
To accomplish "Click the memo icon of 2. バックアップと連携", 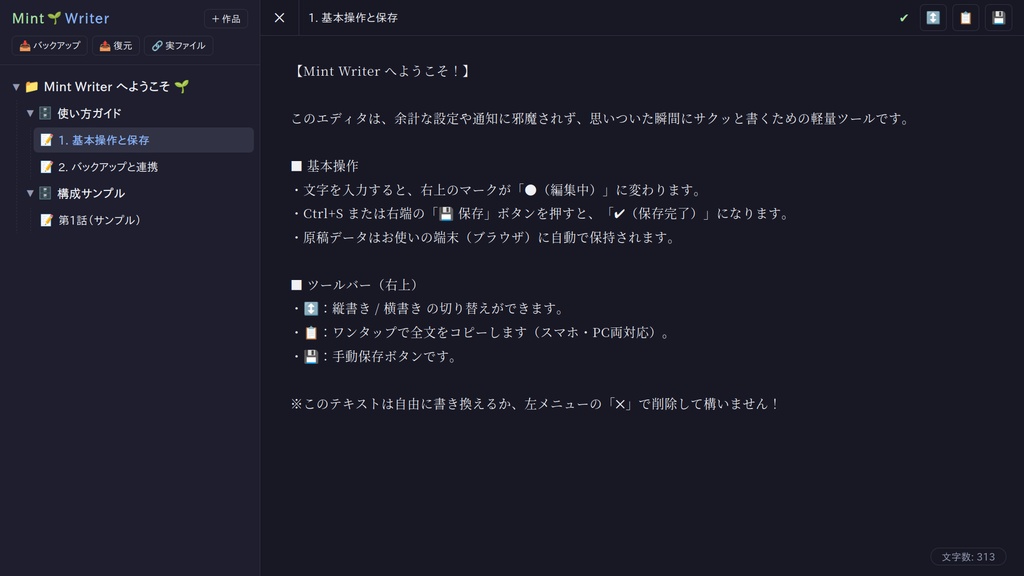I will 46,167.
